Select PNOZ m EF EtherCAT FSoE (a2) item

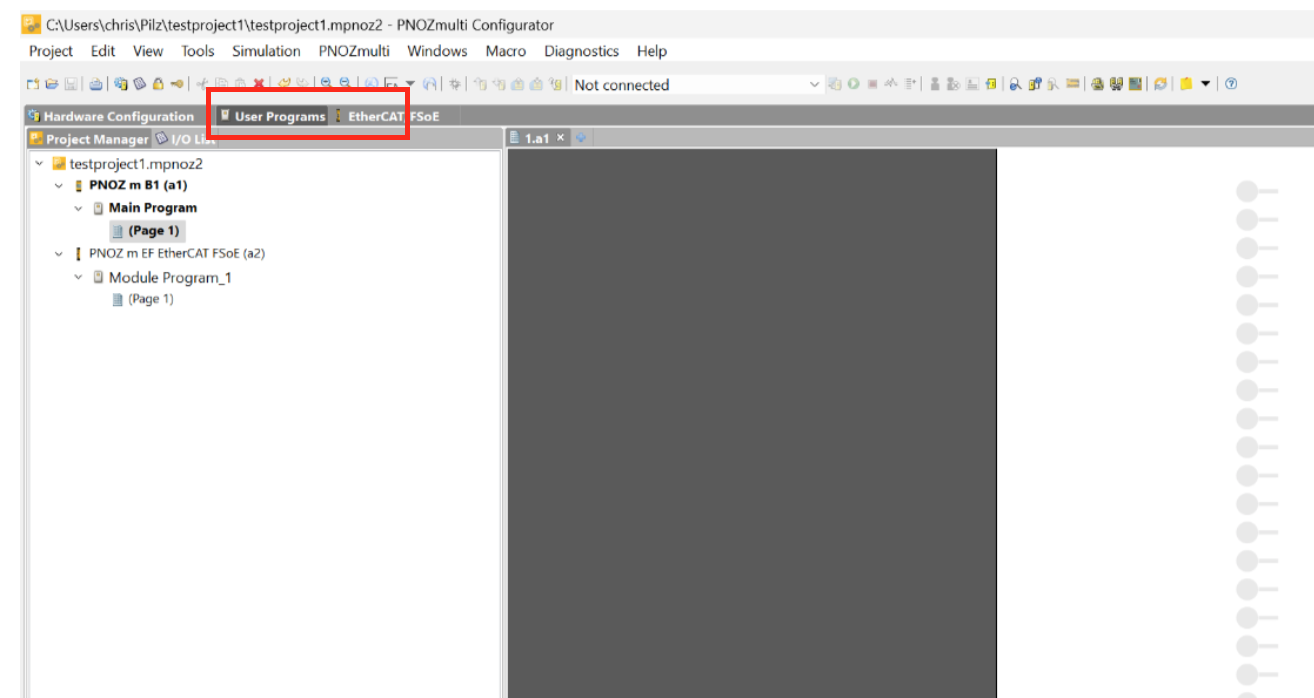pyautogui.click(x=177, y=254)
